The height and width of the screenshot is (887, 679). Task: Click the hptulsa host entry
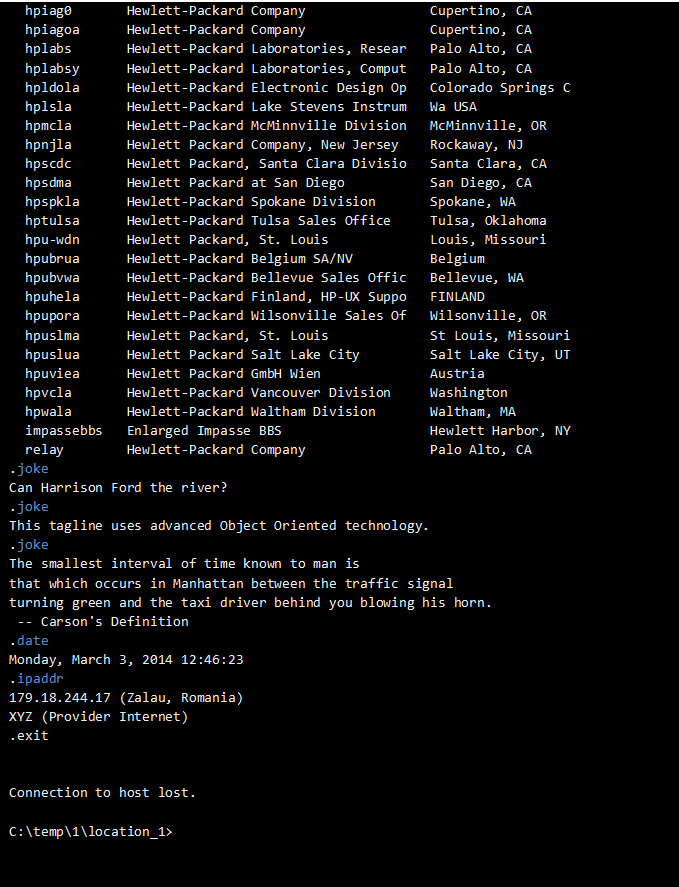coord(52,221)
